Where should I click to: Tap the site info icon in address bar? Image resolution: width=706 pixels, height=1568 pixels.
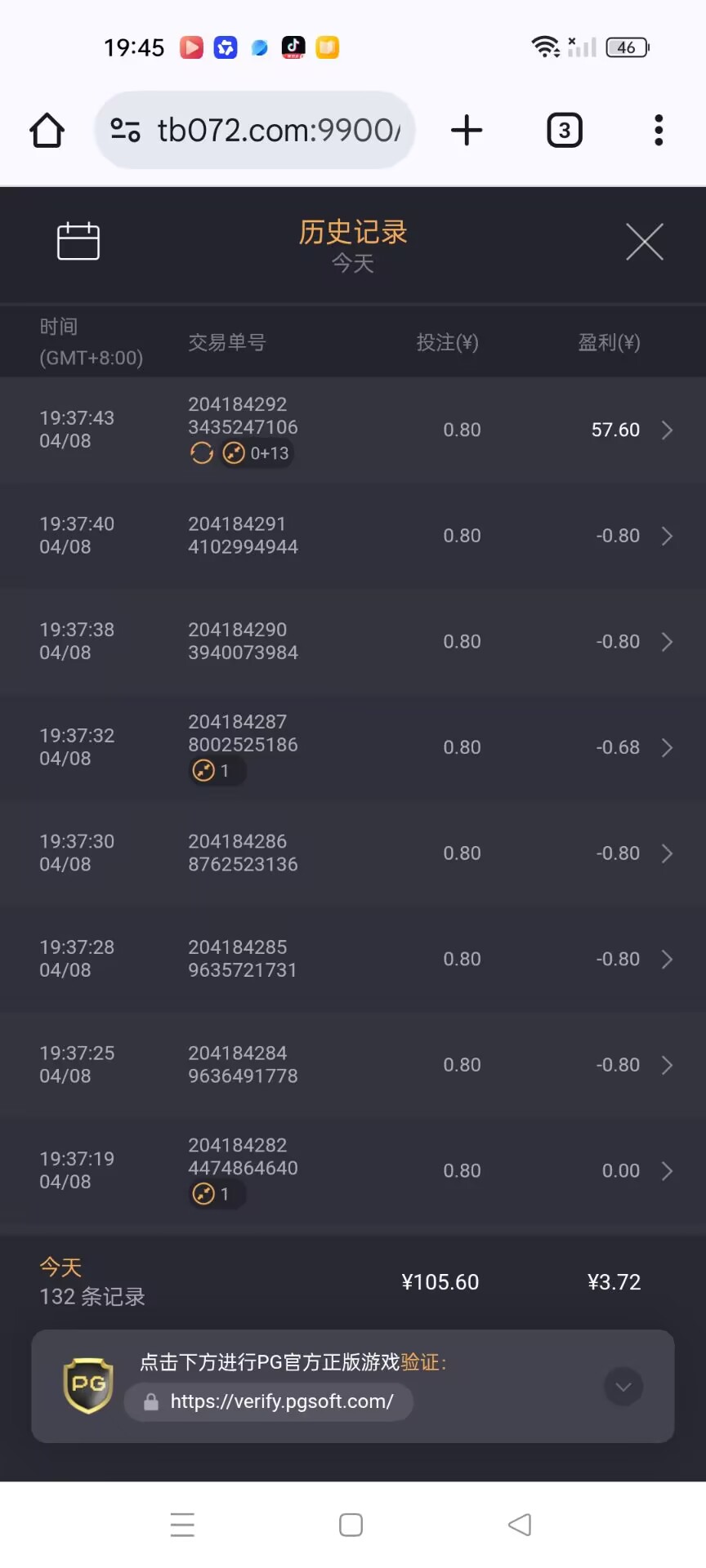pos(125,131)
